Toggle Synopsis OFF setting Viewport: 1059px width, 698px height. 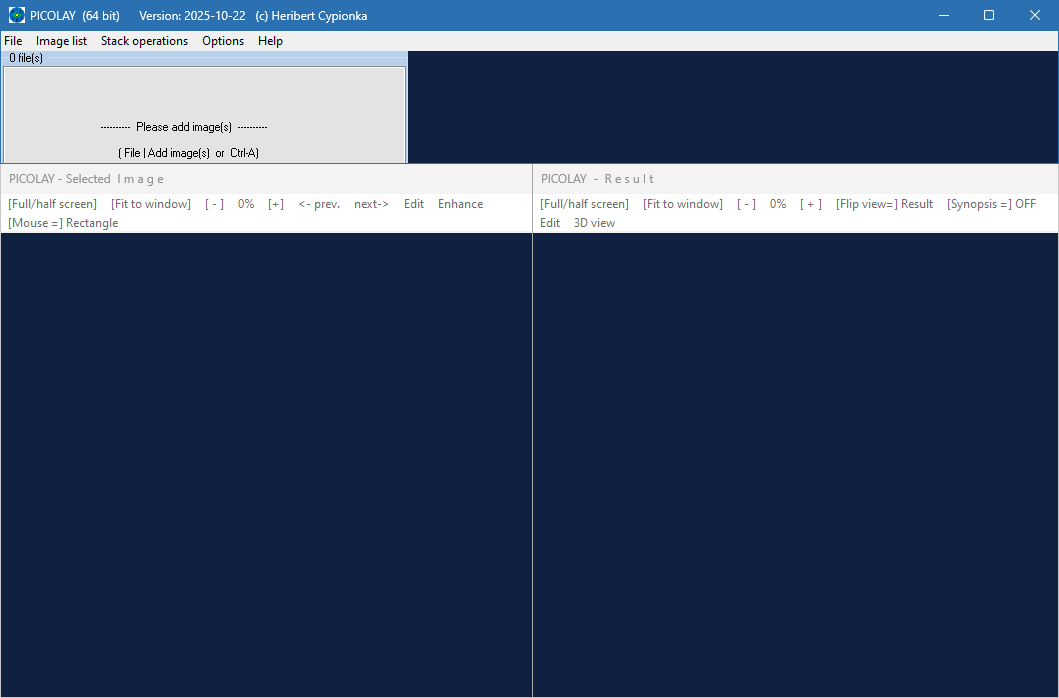pyautogui.click(x=991, y=204)
